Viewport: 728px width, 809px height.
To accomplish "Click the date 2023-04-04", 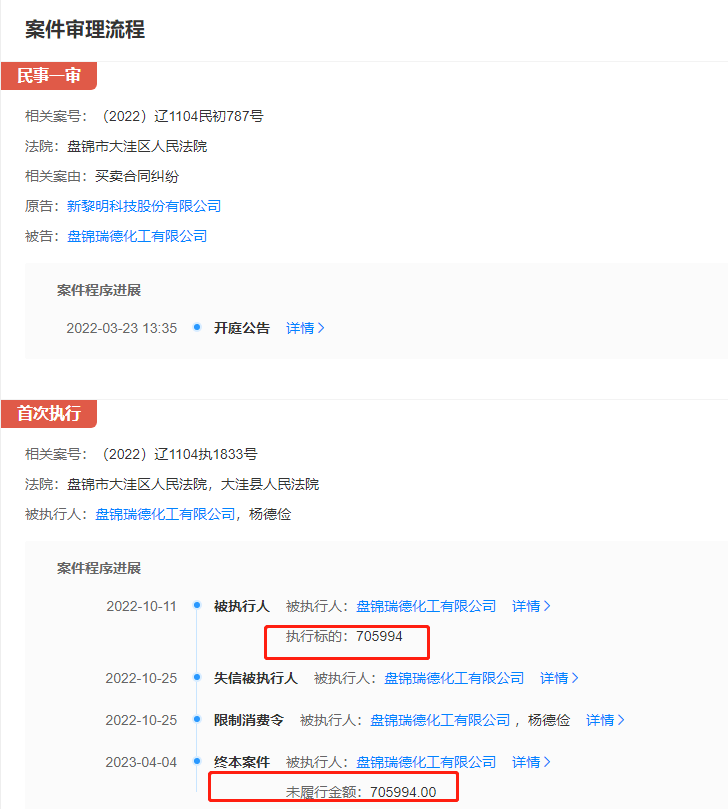I will [x=141, y=763].
